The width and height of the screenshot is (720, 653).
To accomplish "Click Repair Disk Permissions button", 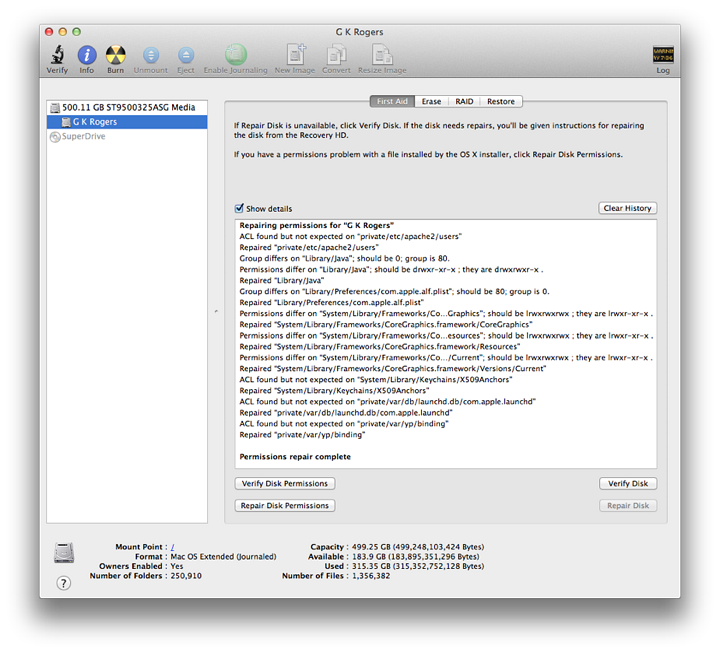I will coord(285,506).
